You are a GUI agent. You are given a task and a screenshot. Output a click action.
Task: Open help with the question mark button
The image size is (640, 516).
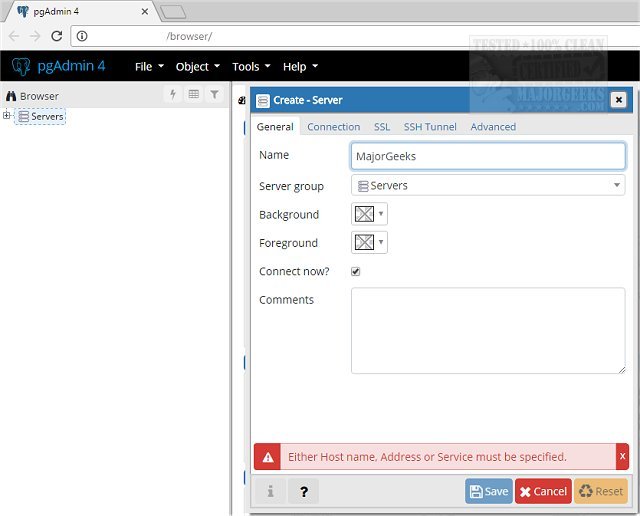(x=303, y=491)
